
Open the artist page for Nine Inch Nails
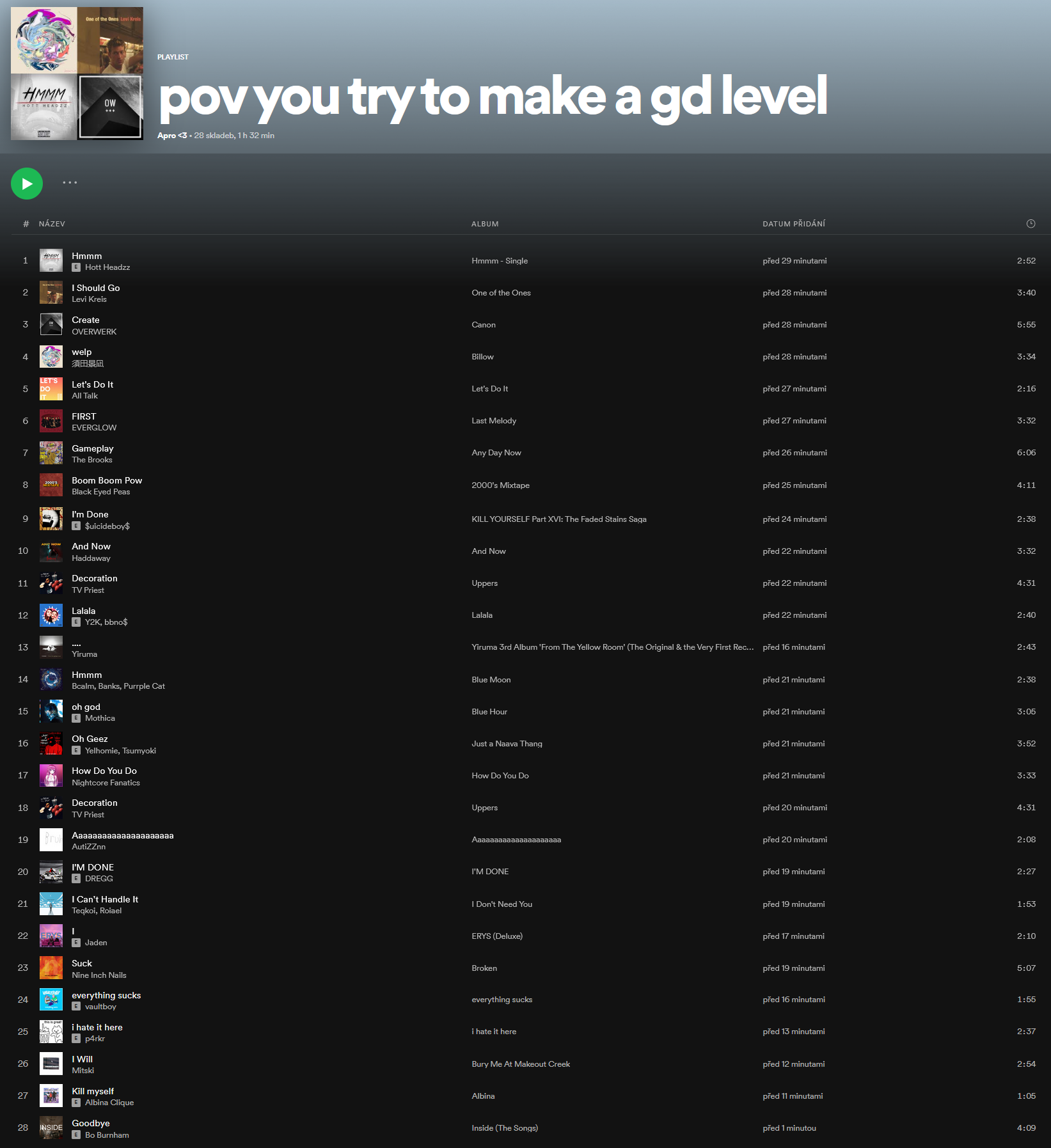tap(99, 975)
